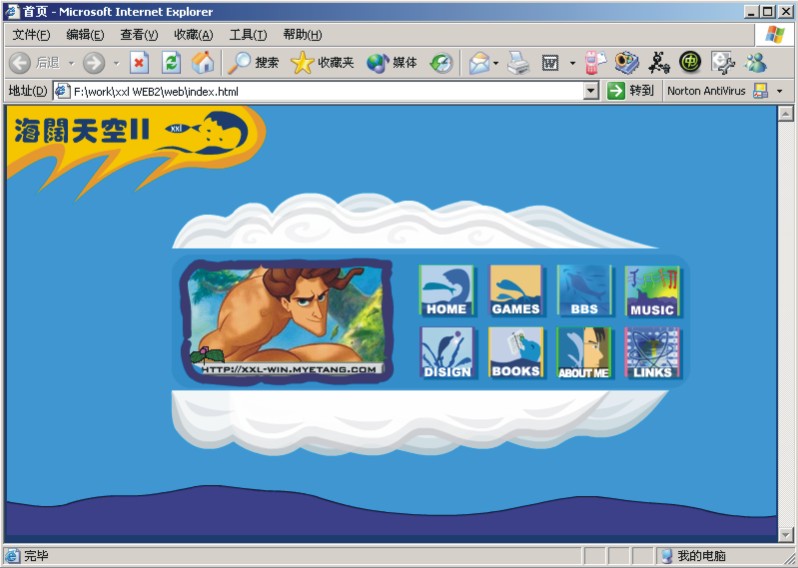Expand the Back button history dropdown arrow
This screenshot has width=798, height=568.
[71, 63]
